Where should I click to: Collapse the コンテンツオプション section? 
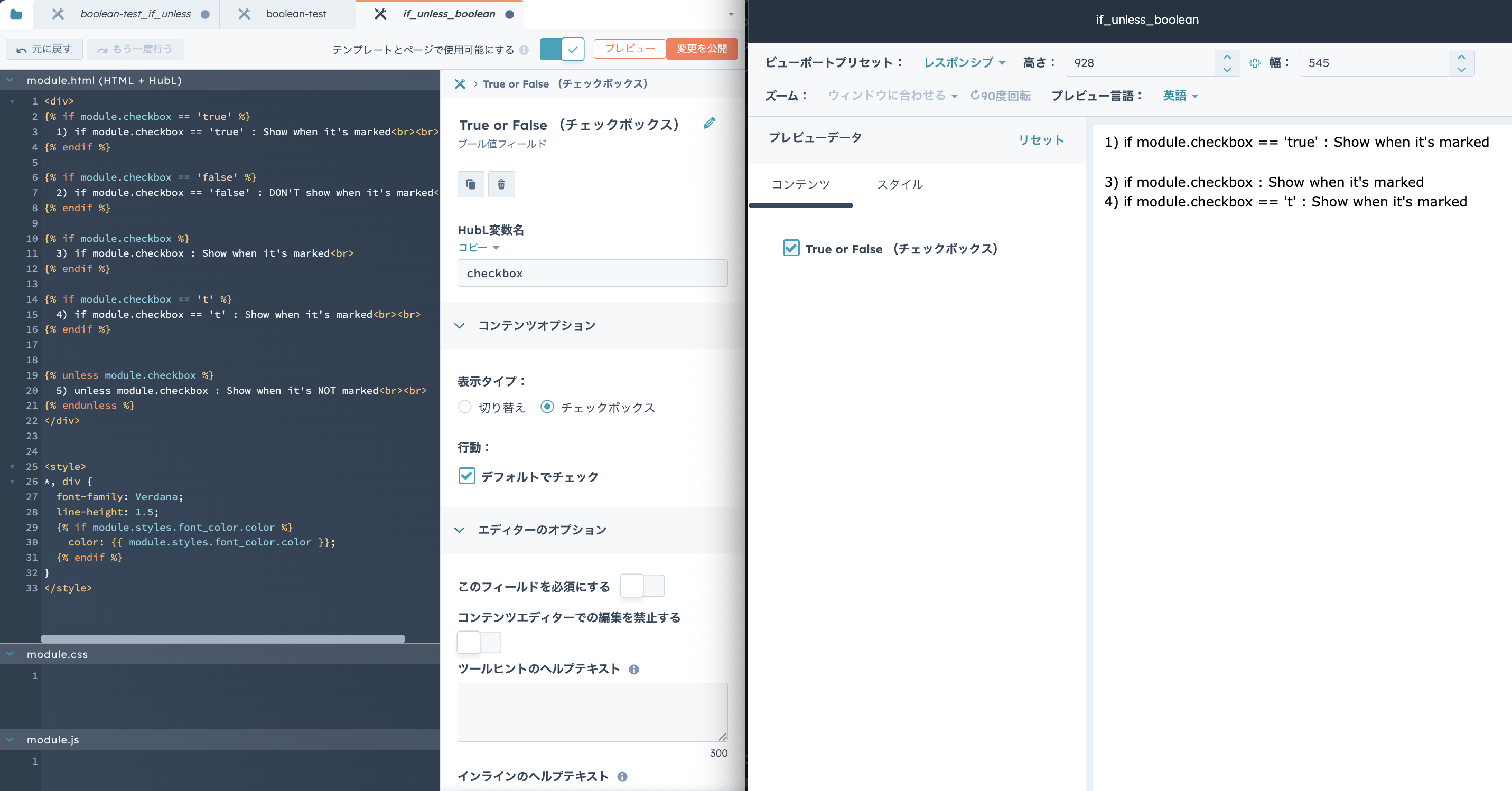[x=460, y=326]
